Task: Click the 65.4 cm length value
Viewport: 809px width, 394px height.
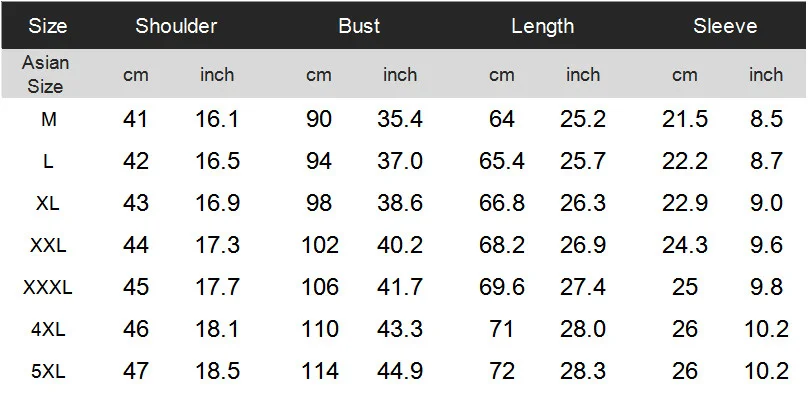Action: click(x=501, y=161)
